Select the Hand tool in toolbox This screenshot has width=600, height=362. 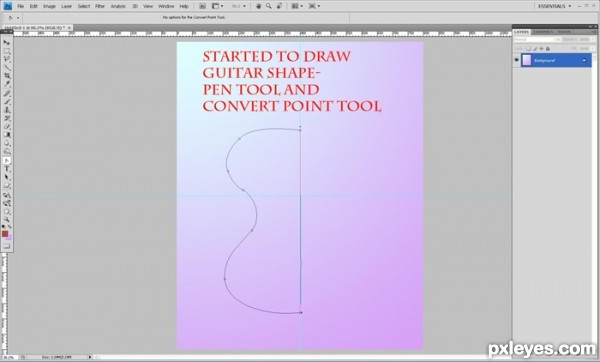point(7,212)
